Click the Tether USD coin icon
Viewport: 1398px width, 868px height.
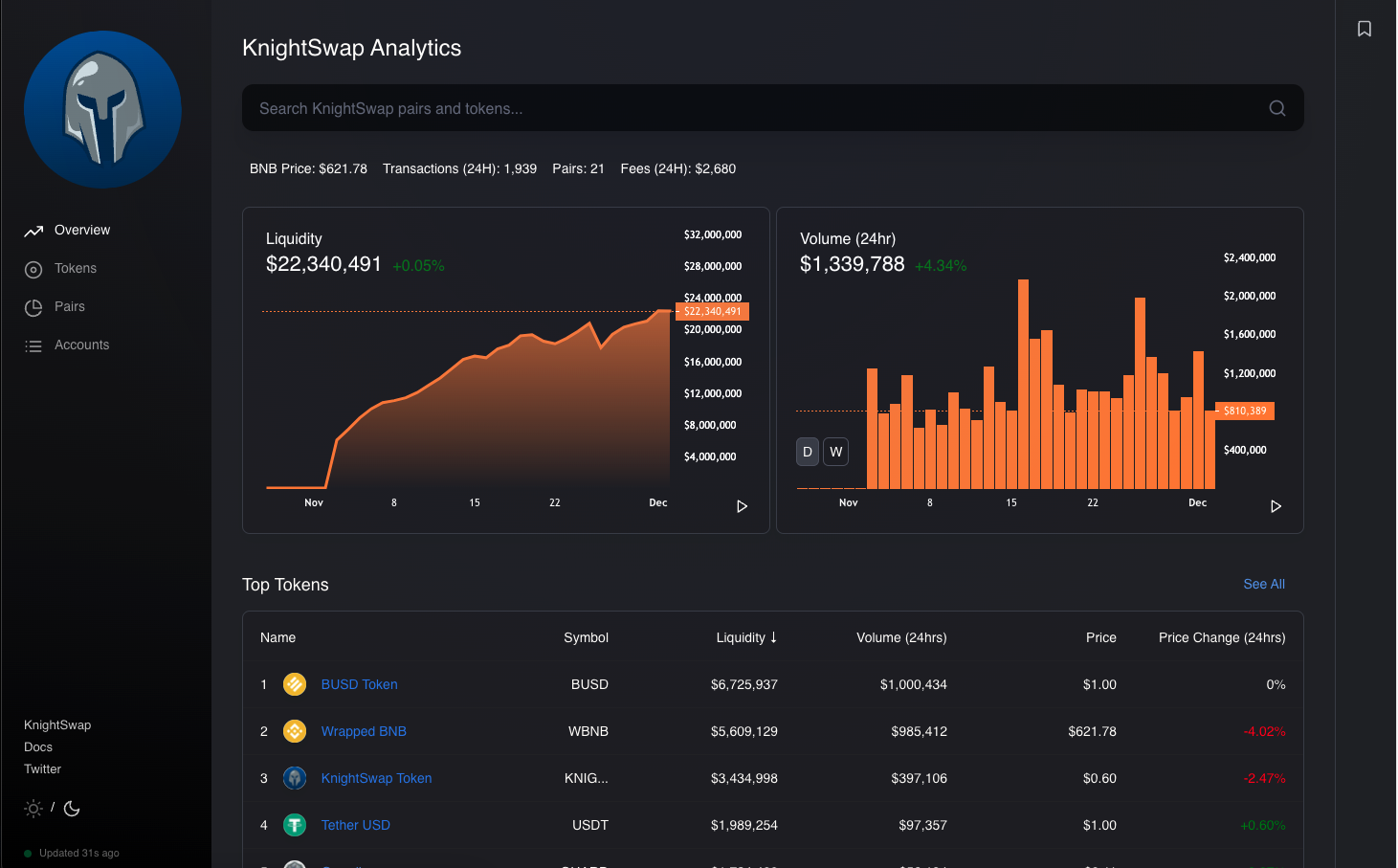(295, 825)
